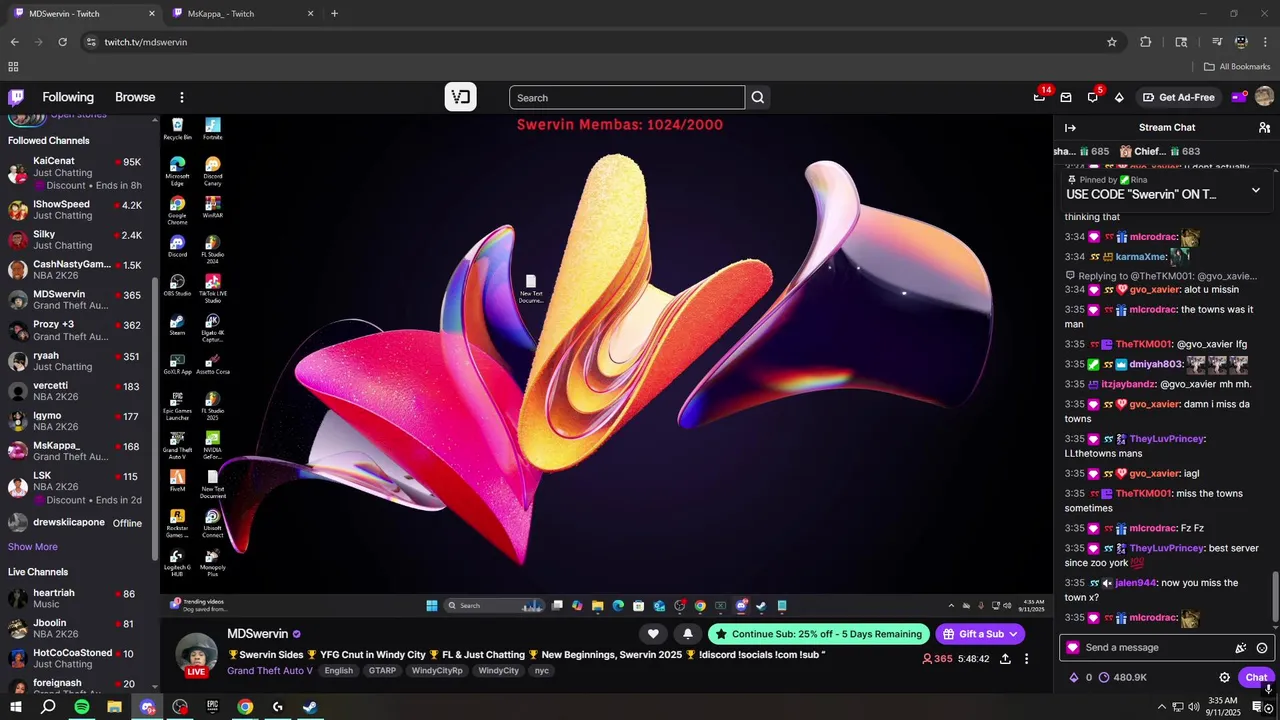This screenshot has height=720, width=1280.
Task: Open the celebration party popper icon in chat input
Action: point(1241,648)
